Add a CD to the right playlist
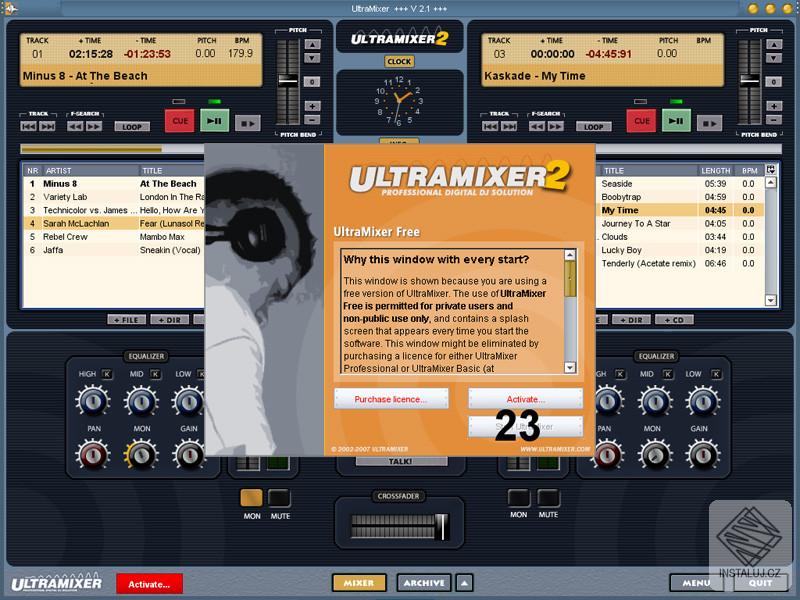 (x=674, y=320)
